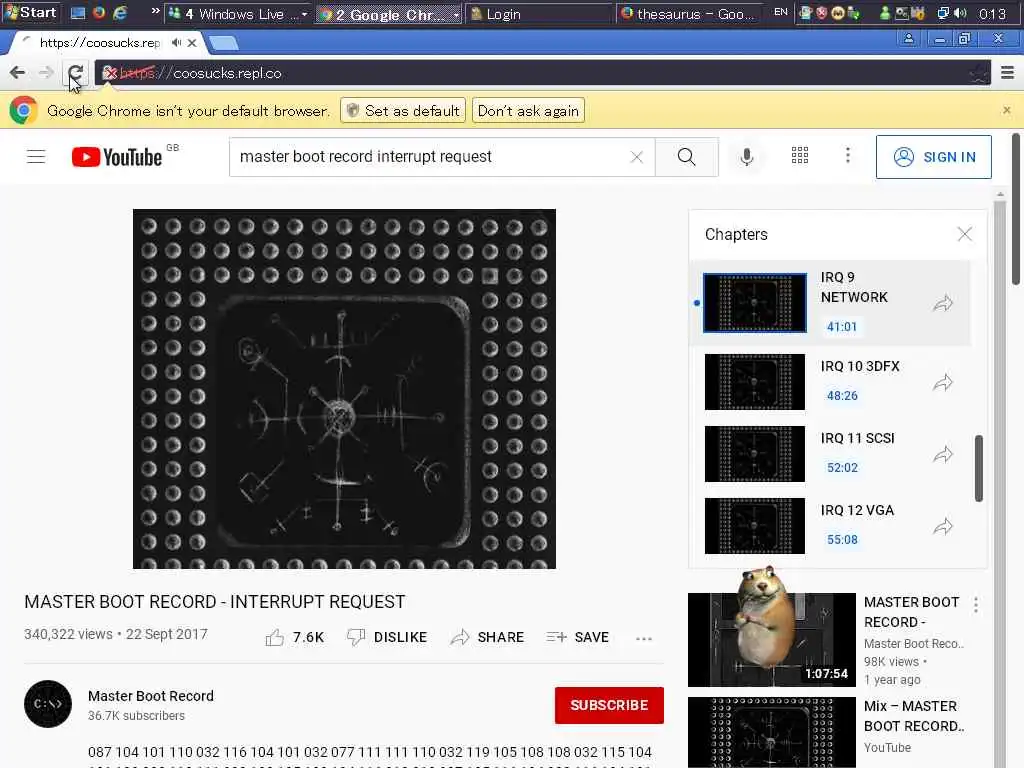Image resolution: width=1024 pixels, height=768 pixels.
Task: Open the YouTube hamburger guide menu
Action: (x=36, y=157)
